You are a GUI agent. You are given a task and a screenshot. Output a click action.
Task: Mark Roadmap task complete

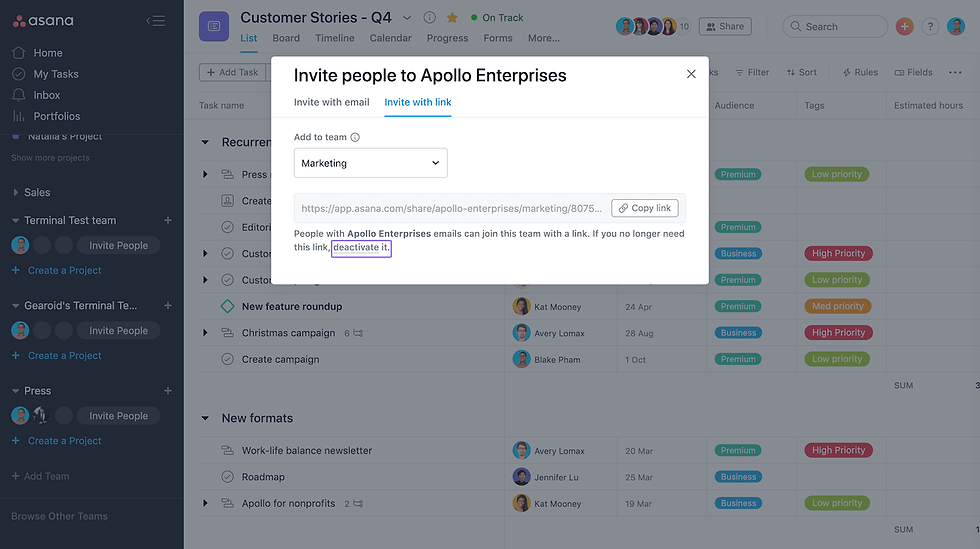(228, 477)
